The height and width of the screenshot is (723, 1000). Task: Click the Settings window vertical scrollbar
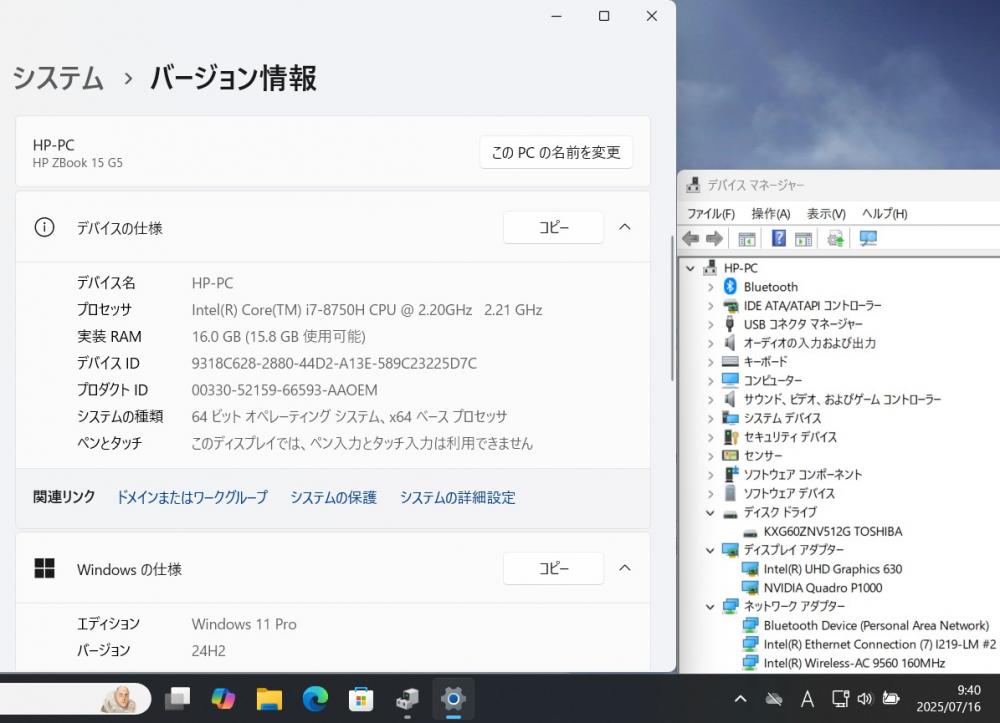(672, 309)
